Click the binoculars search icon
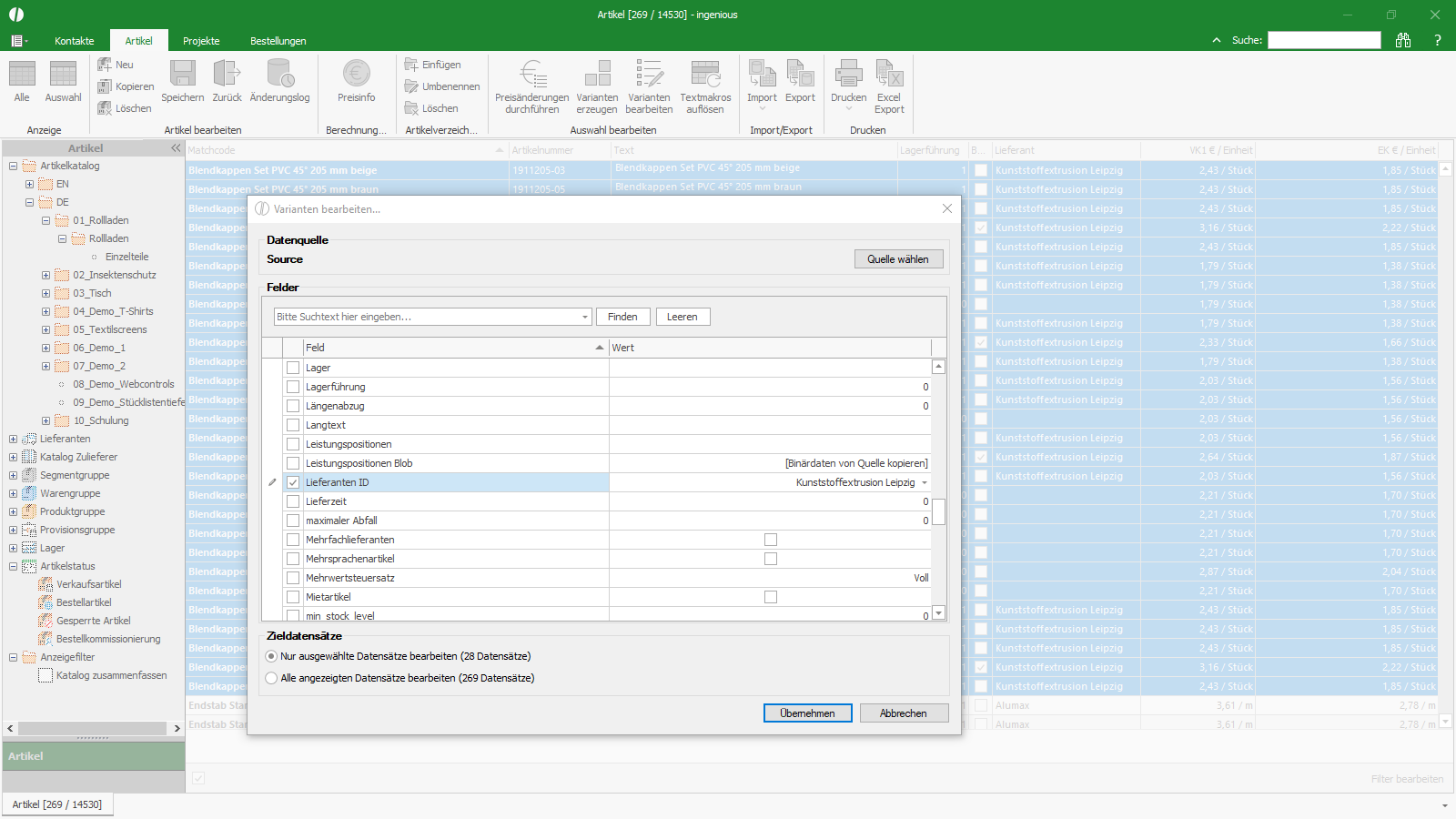The image size is (1456, 819). click(1403, 40)
